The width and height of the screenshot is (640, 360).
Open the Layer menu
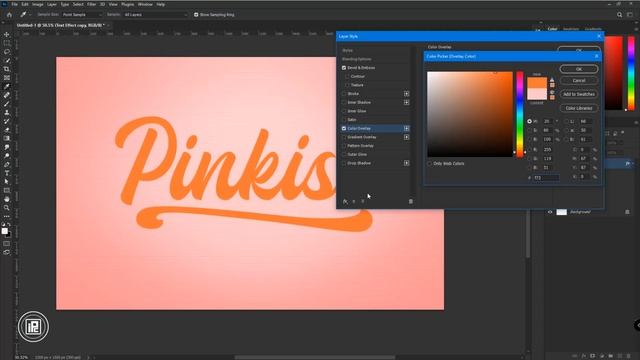pyautogui.click(x=52, y=4)
